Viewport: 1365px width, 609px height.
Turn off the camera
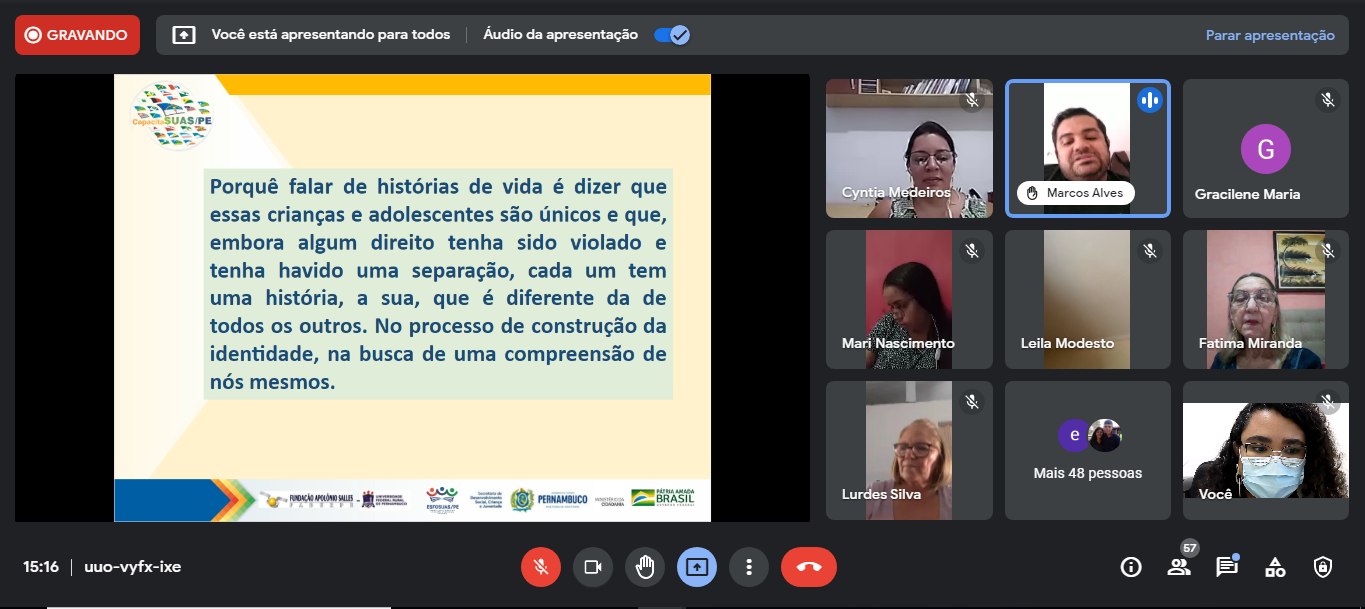tap(592, 567)
